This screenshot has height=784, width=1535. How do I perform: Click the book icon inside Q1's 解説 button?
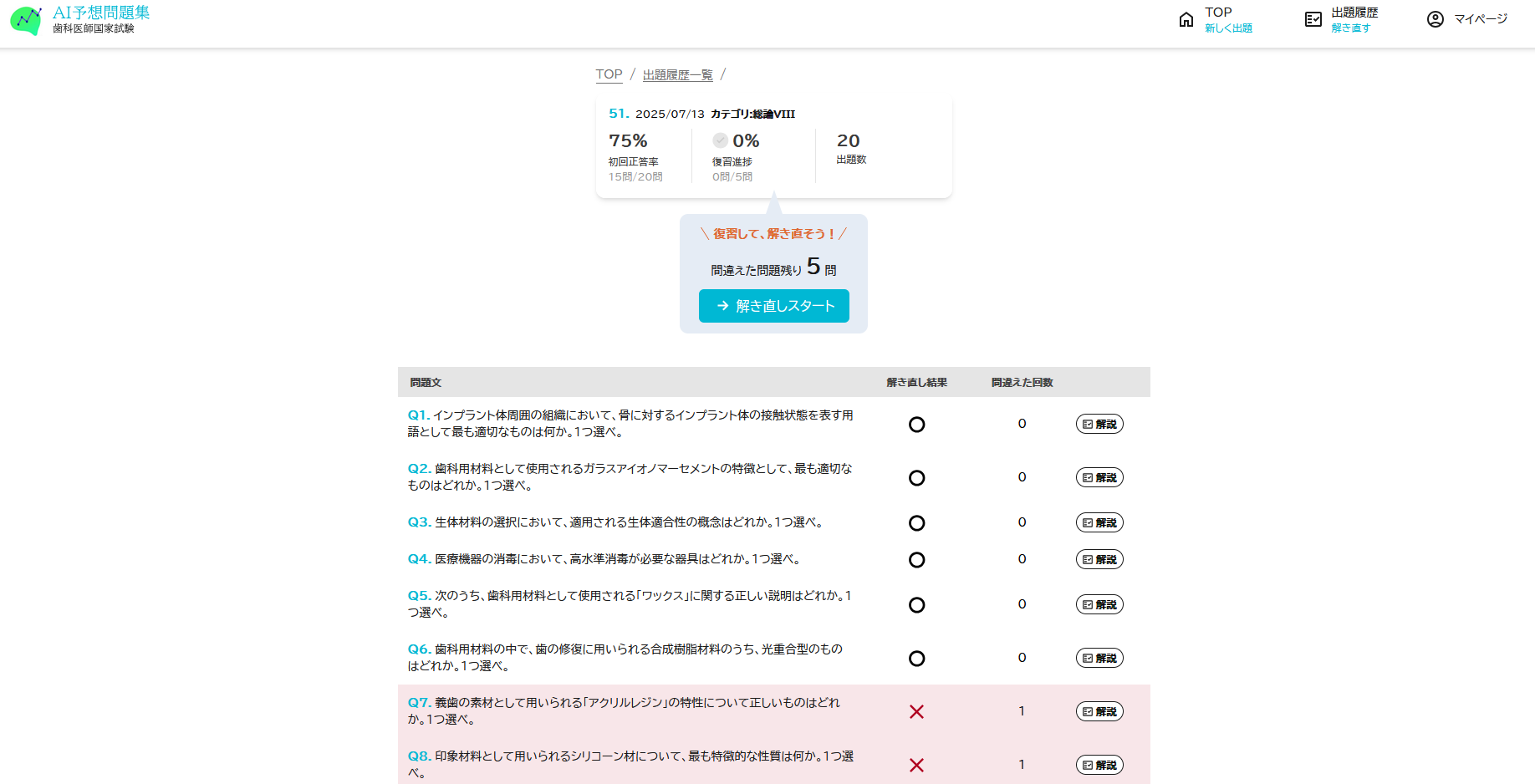pyautogui.click(x=1088, y=424)
